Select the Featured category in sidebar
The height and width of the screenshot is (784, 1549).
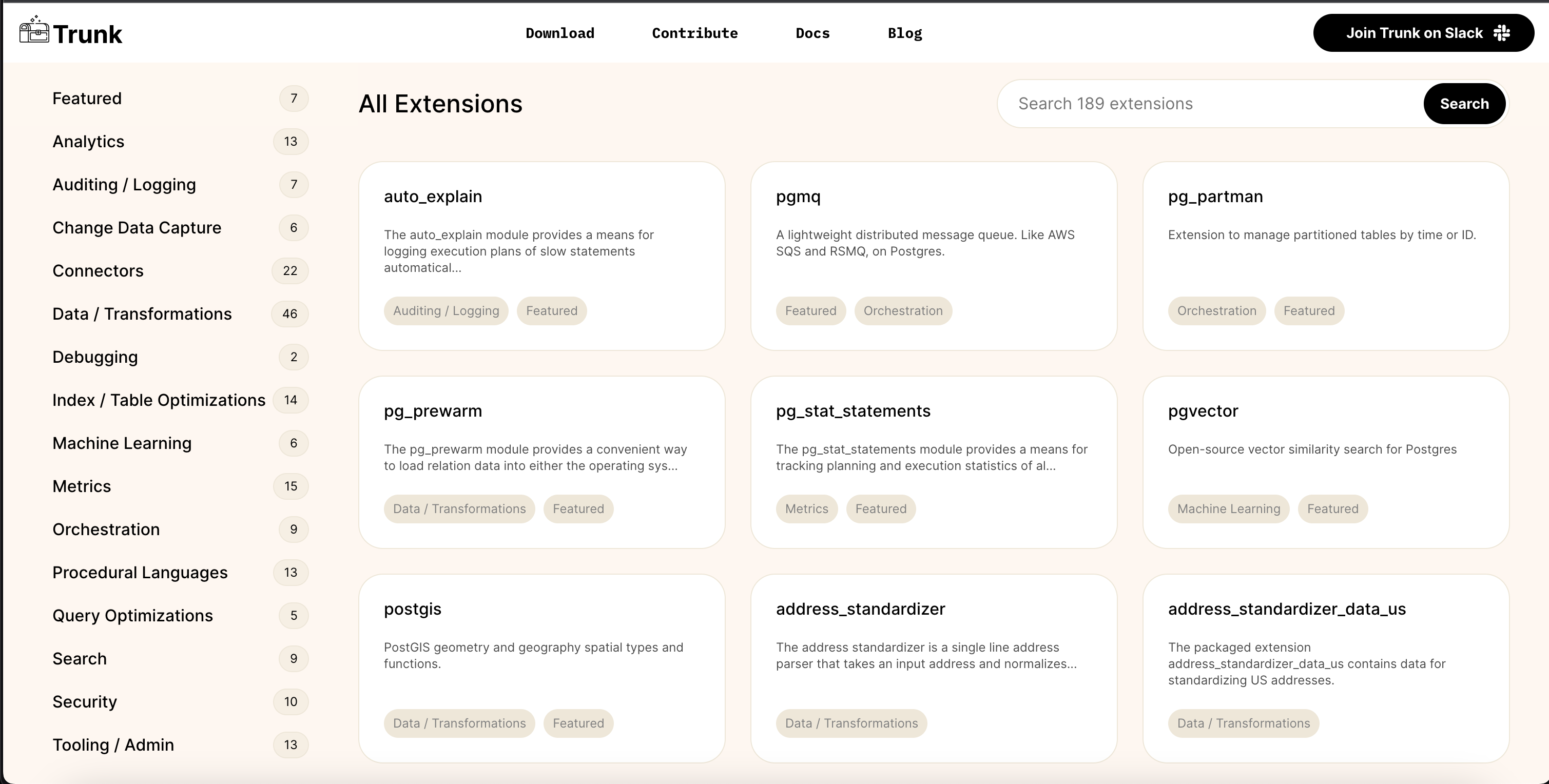[x=180, y=99]
